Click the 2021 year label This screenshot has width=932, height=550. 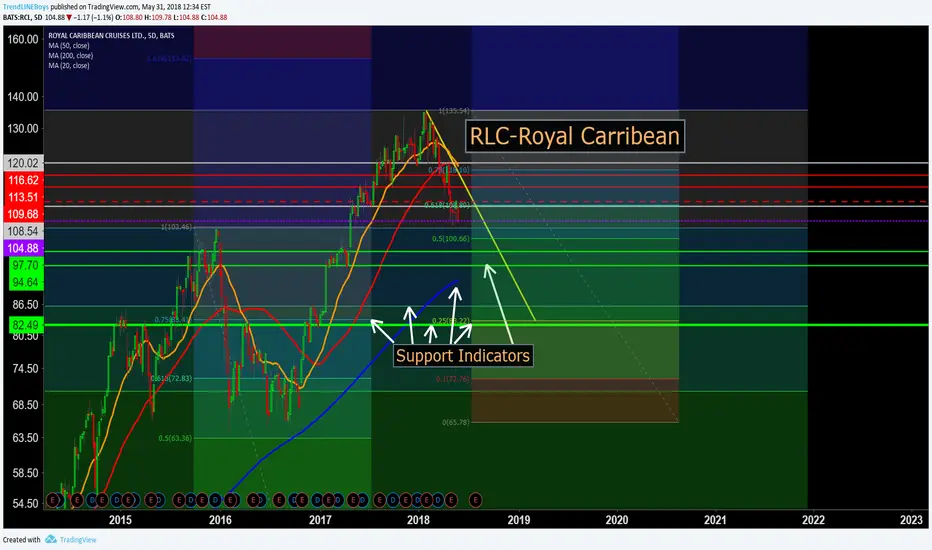coord(715,520)
